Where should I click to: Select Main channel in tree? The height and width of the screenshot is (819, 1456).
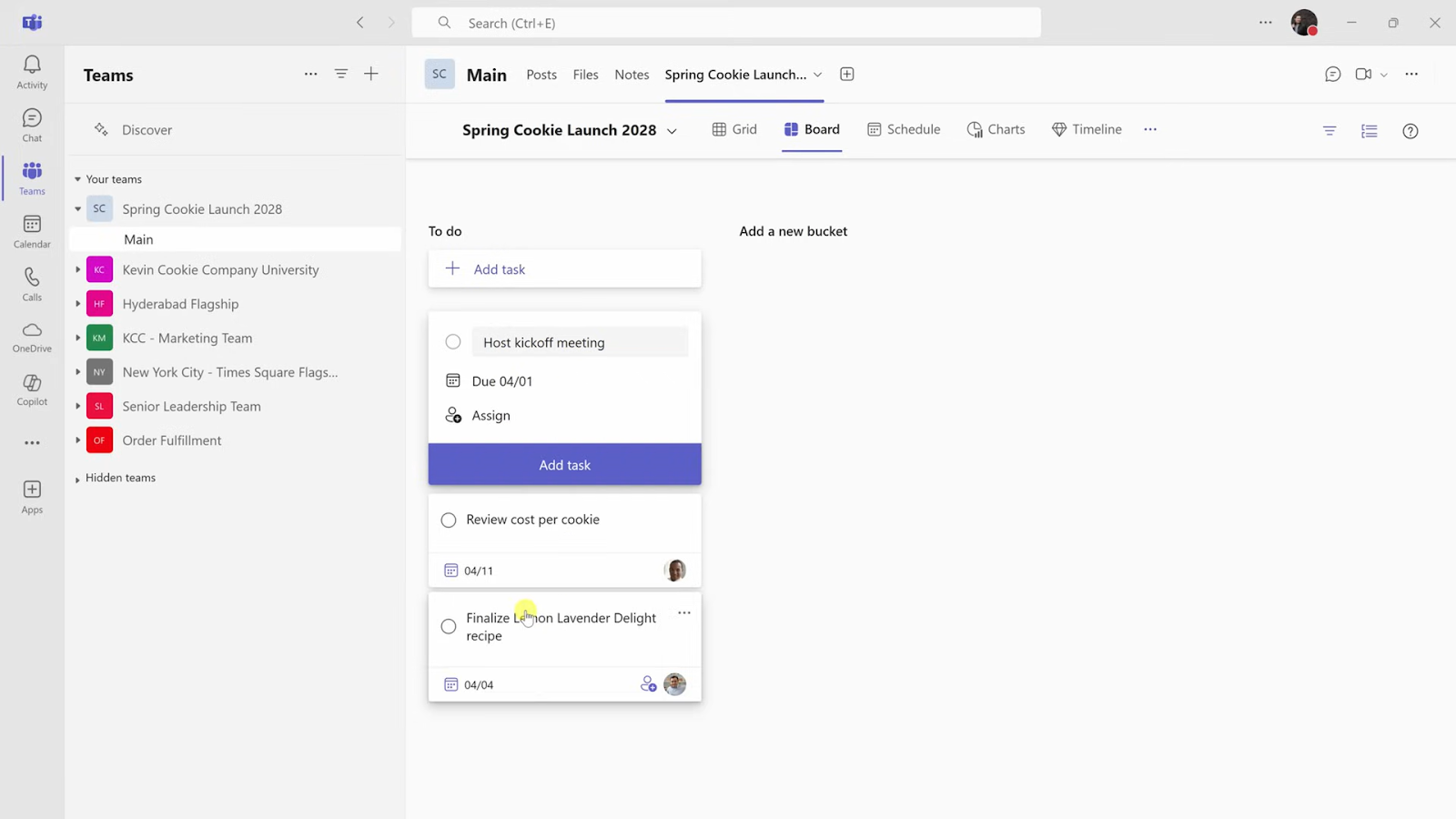235,239
